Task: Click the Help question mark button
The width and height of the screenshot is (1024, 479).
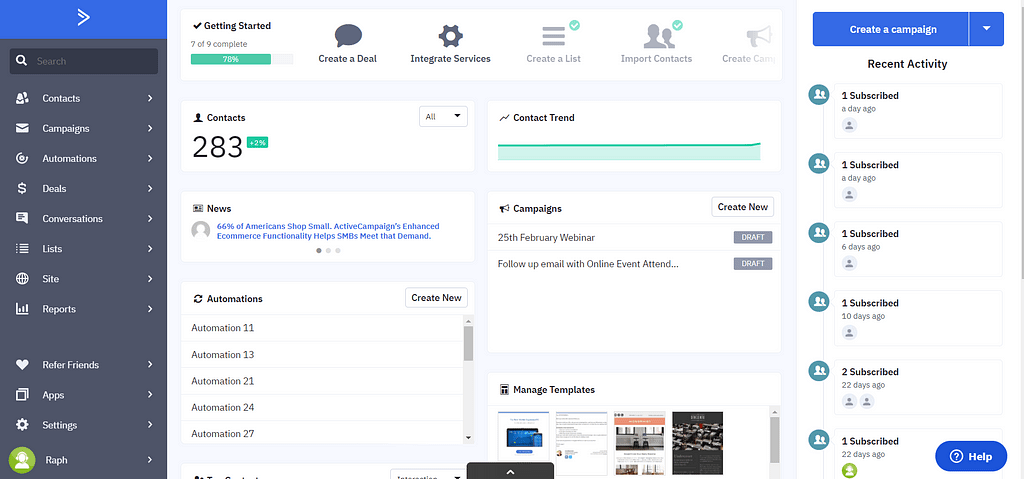Action: (x=971, y=456)
